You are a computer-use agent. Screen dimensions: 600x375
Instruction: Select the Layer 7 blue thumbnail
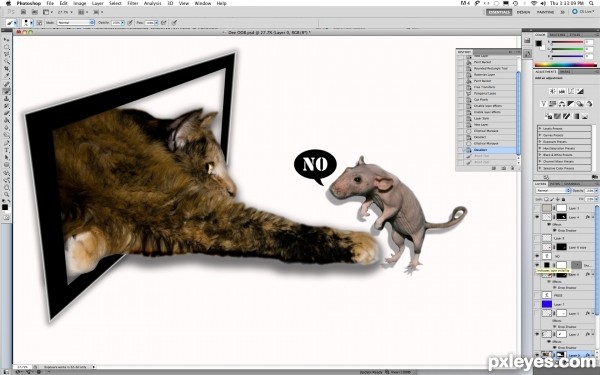tap(547, 304)
